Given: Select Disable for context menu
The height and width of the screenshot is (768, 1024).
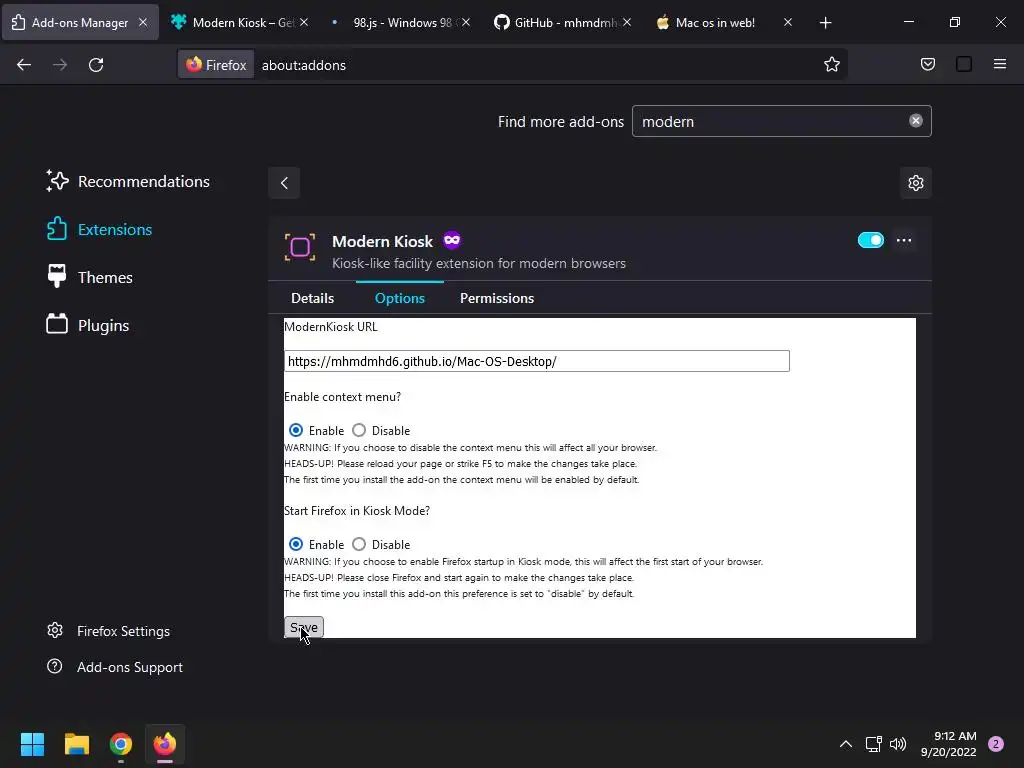Looking at the screenshot, I should [x=359, y=430].
